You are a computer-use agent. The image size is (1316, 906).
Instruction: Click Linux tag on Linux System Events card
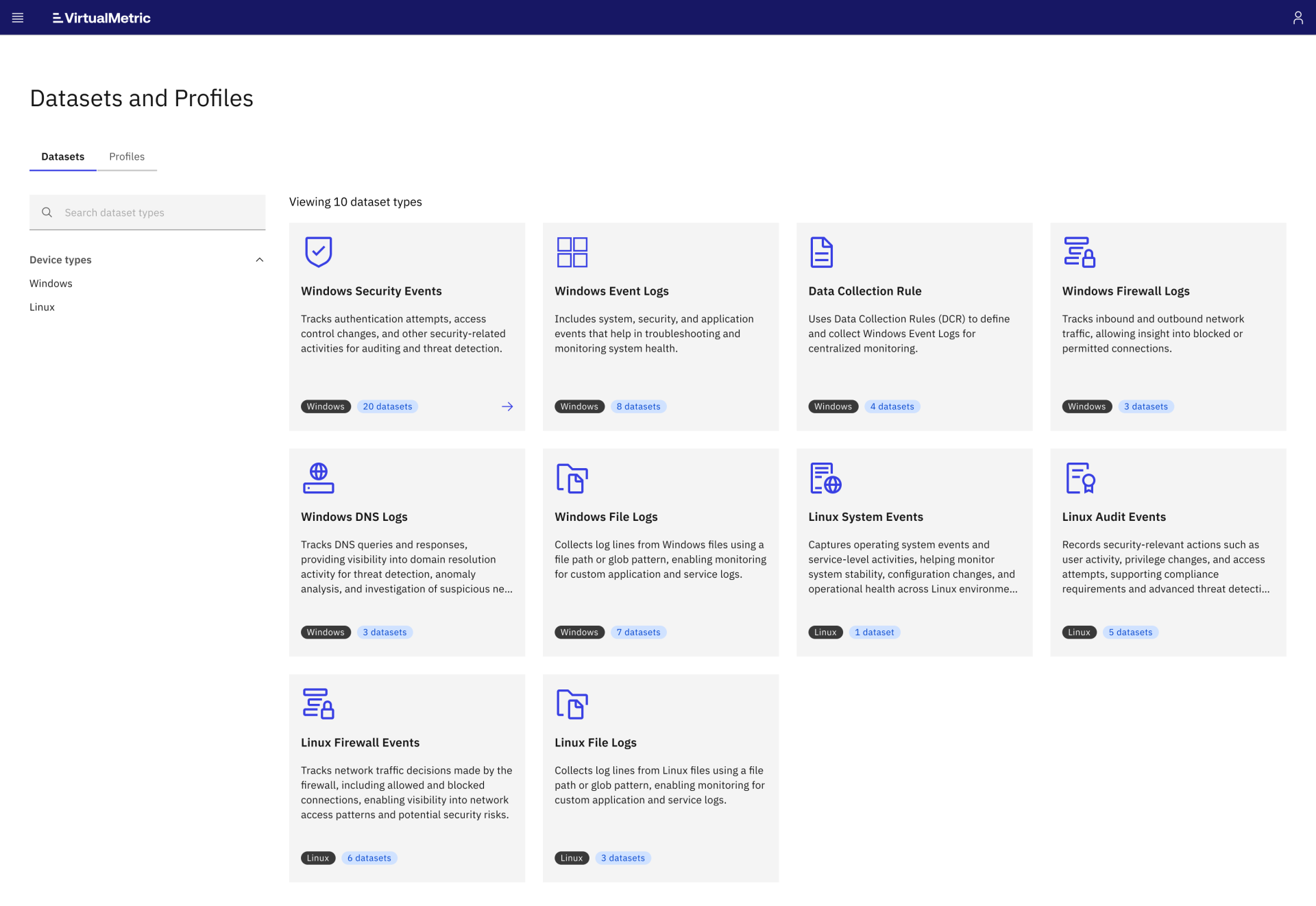pos(825,633)
